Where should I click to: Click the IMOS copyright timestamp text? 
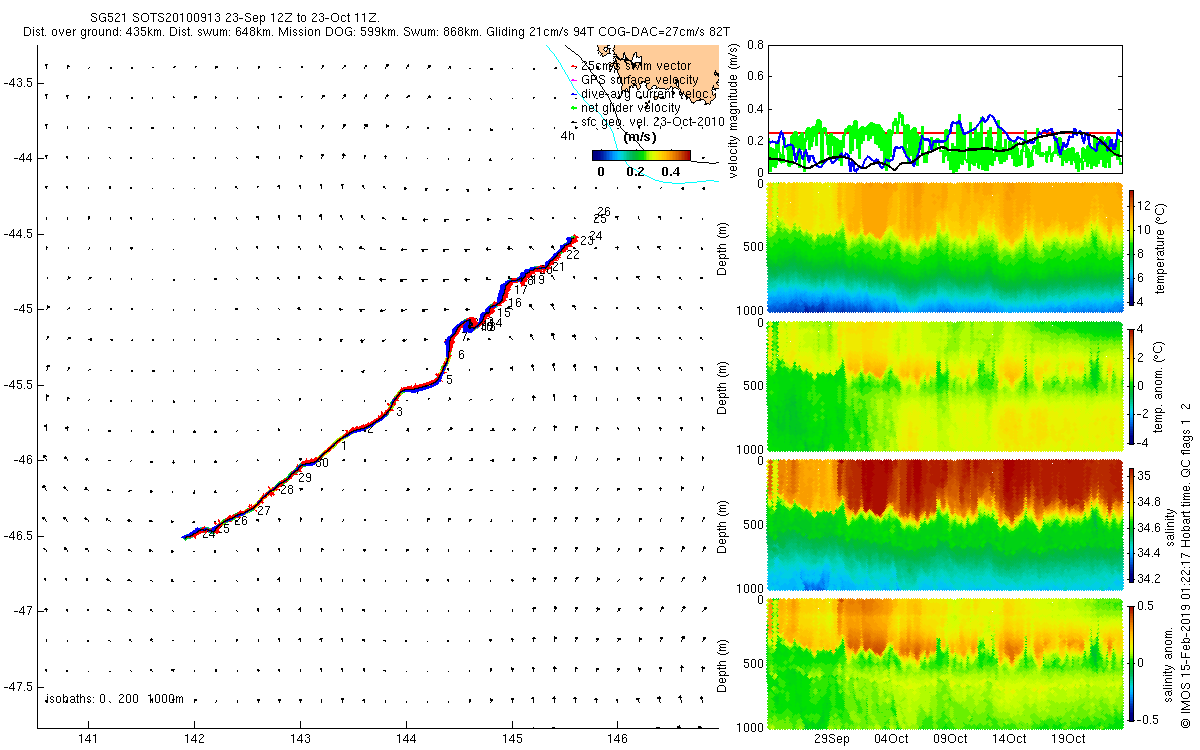(x=1185, y=565)
